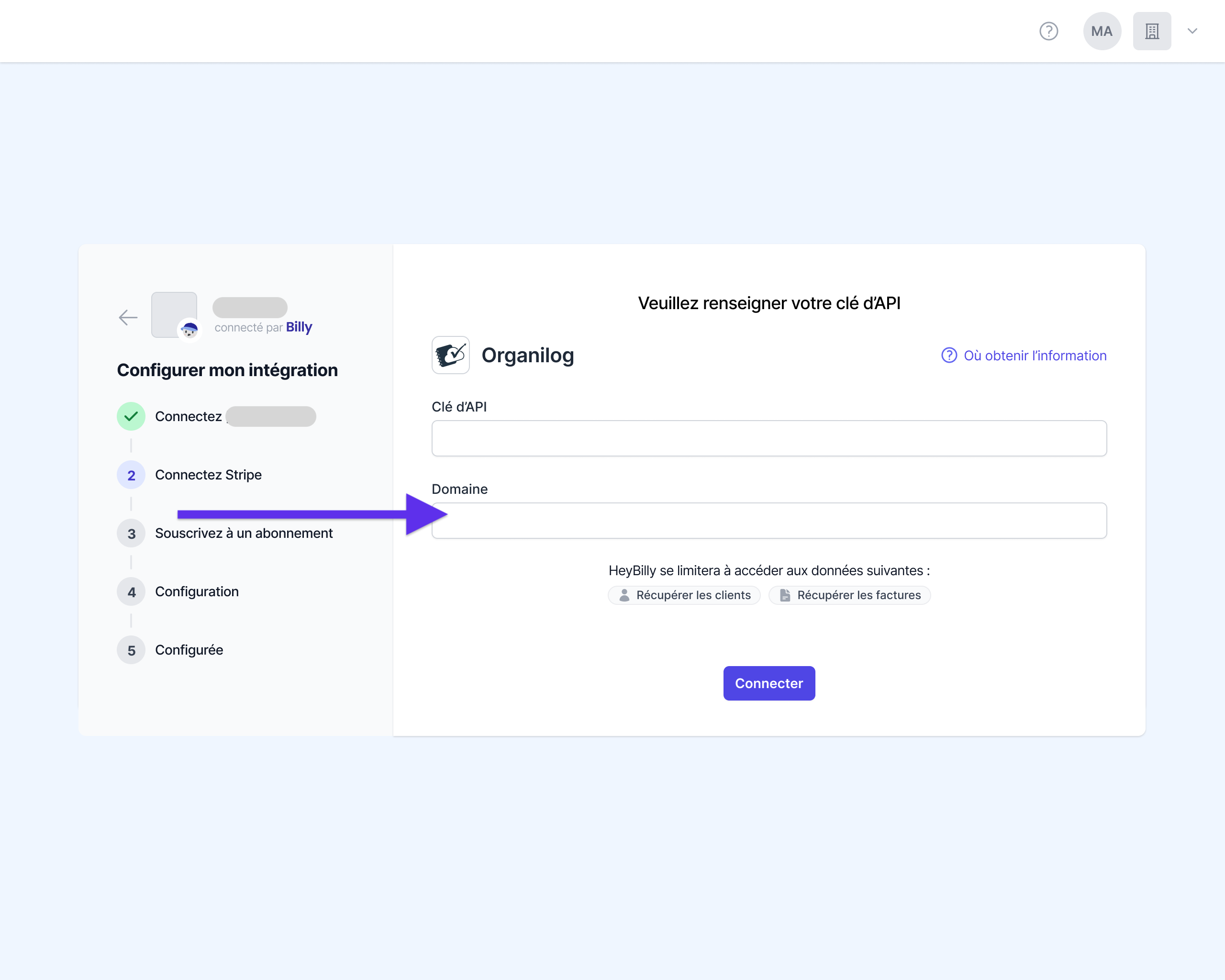Screen dimensions: 1225x980
Task: Focus the Clé d'API input field
Action: [x=769, y=438]
